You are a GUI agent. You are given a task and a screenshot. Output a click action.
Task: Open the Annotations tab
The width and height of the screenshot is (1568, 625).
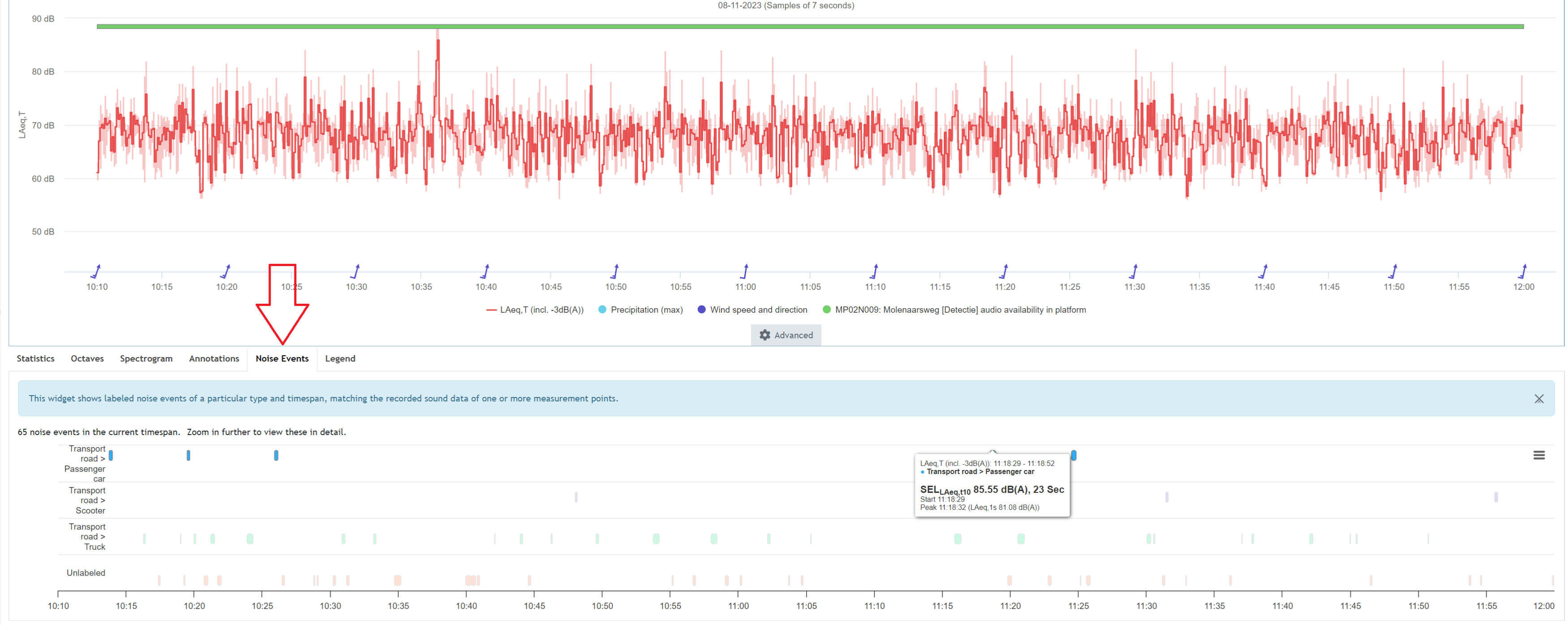pyautogui.click(x=214, y=358)
